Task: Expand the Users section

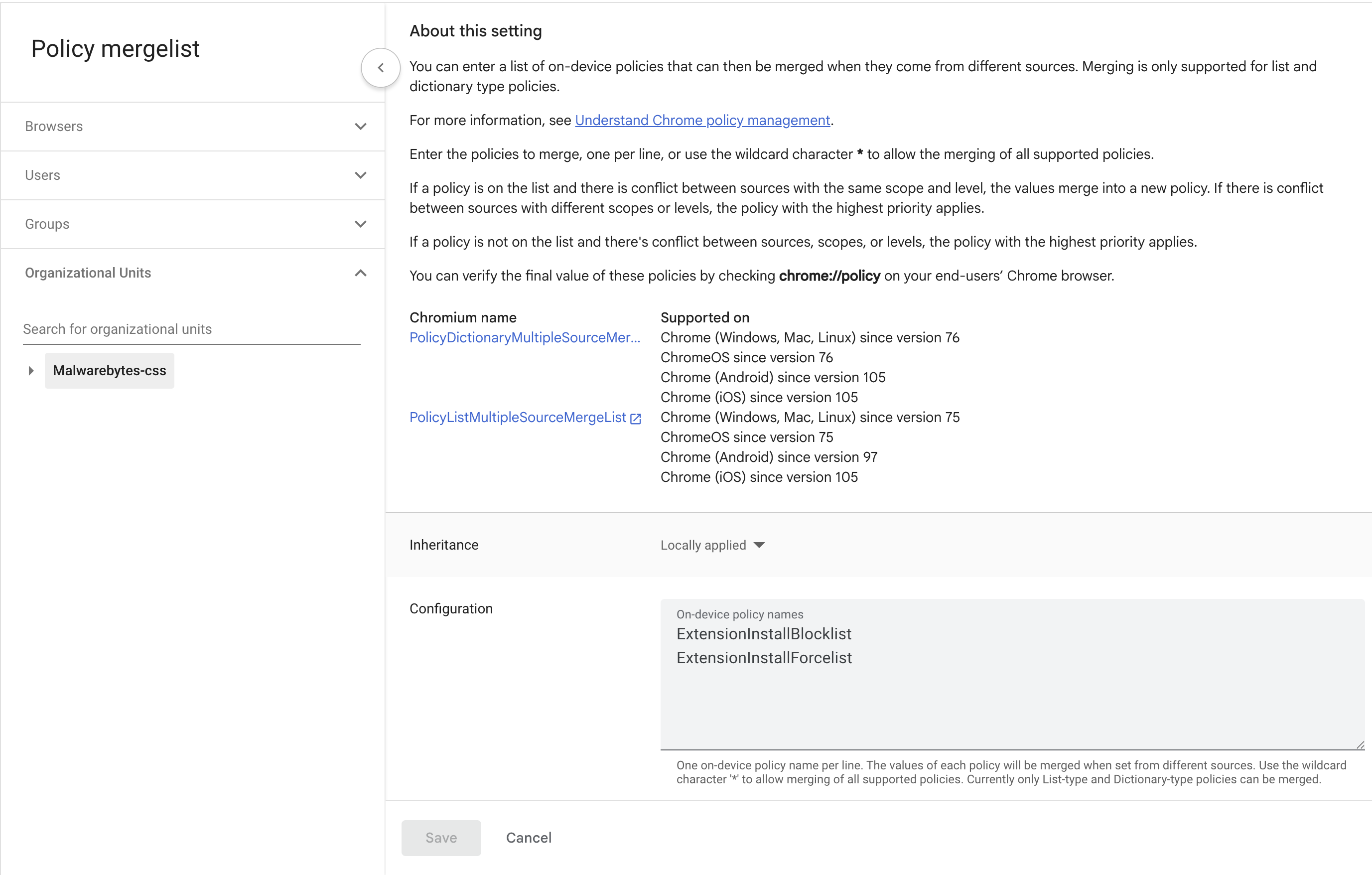Action: (x=193, y=175)
